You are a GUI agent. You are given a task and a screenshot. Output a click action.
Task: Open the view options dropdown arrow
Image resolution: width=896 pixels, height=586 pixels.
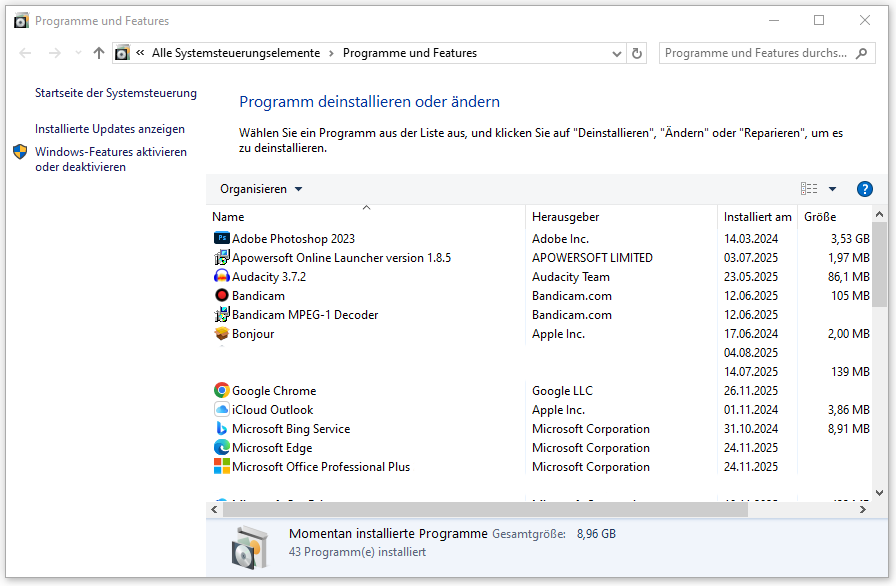click(x=833, y=188)
